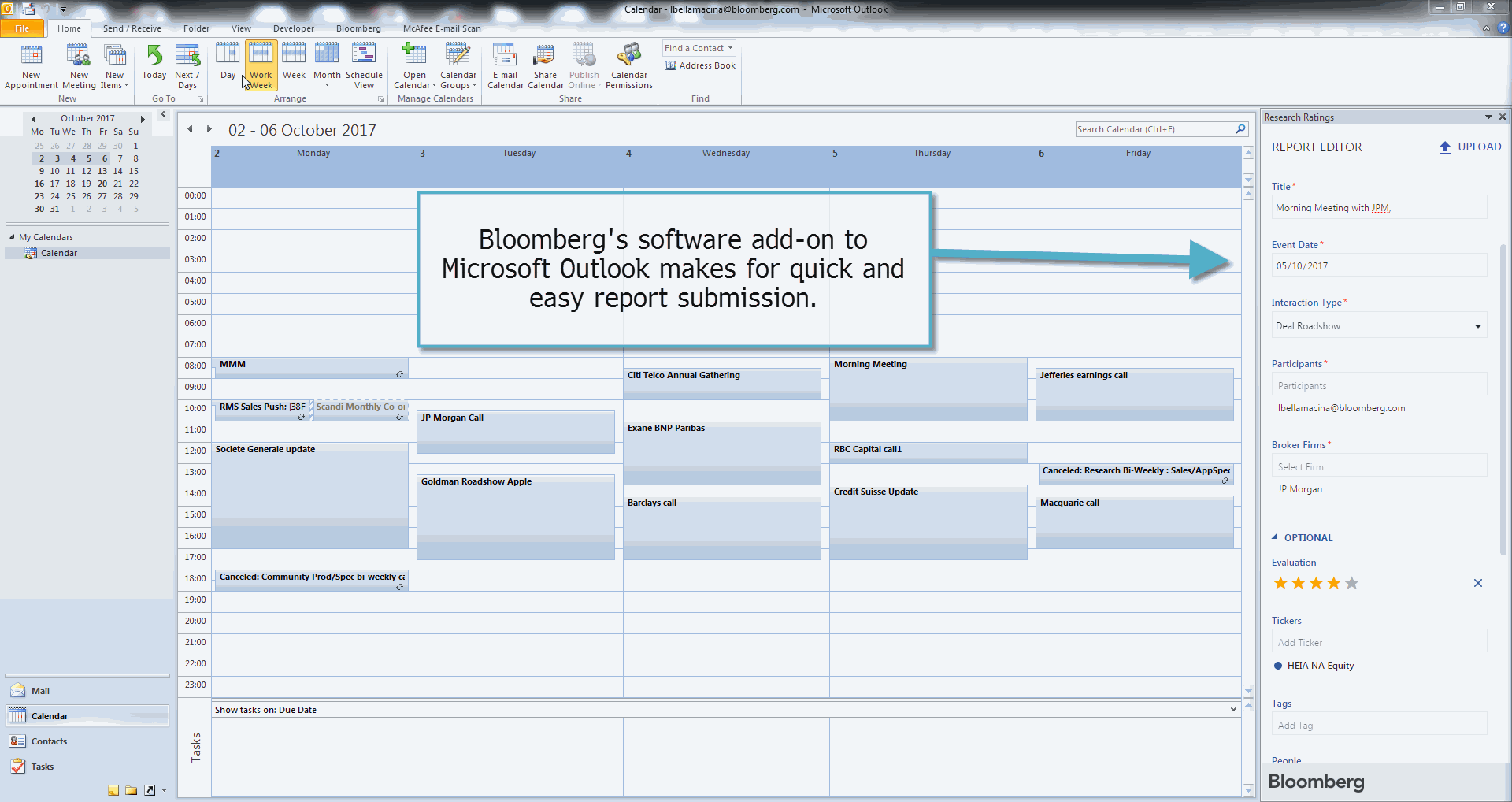Open the New Items menu
This screenshot has width=1512, height=802.
pos(114,66)
